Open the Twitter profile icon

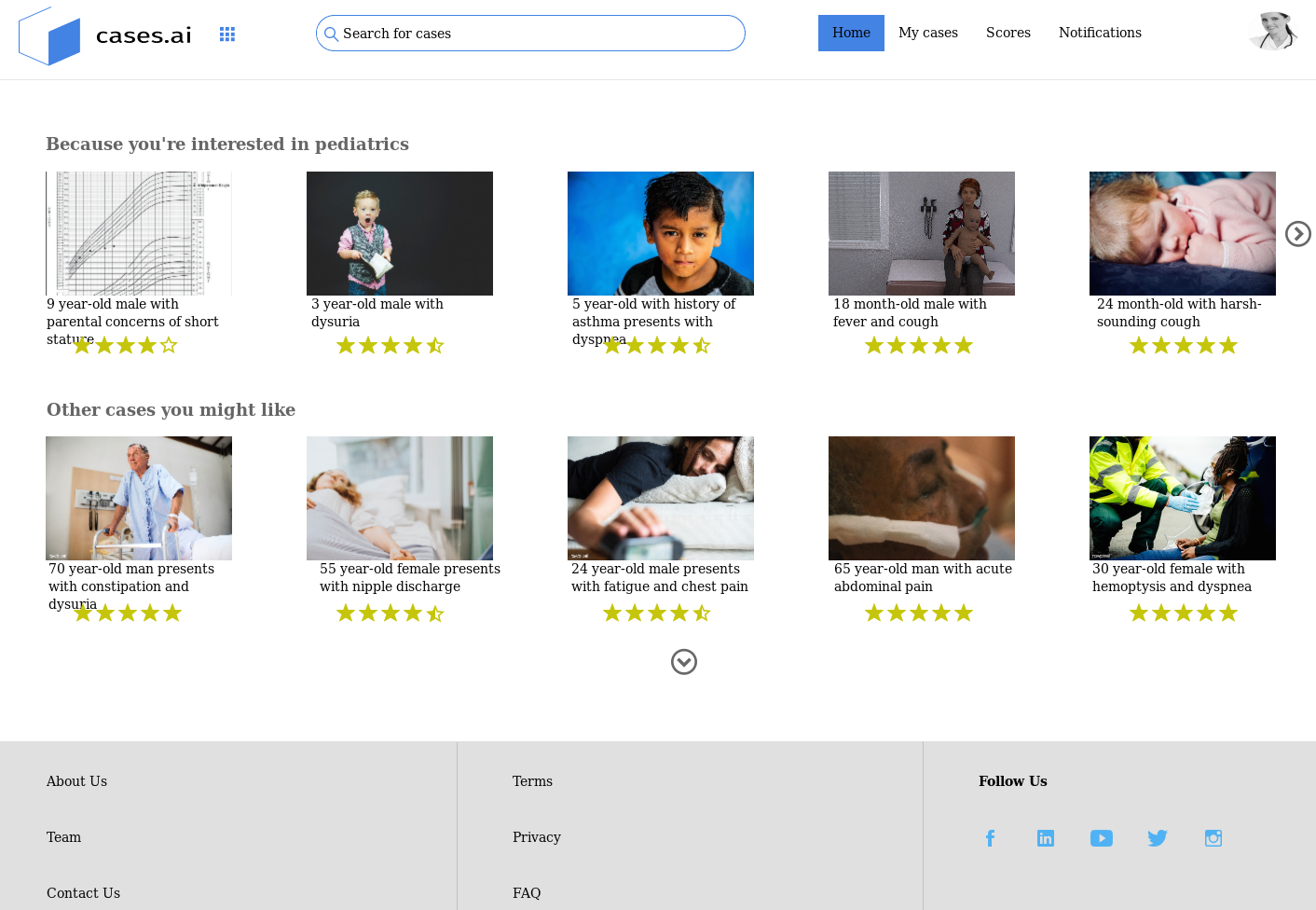1158,838
